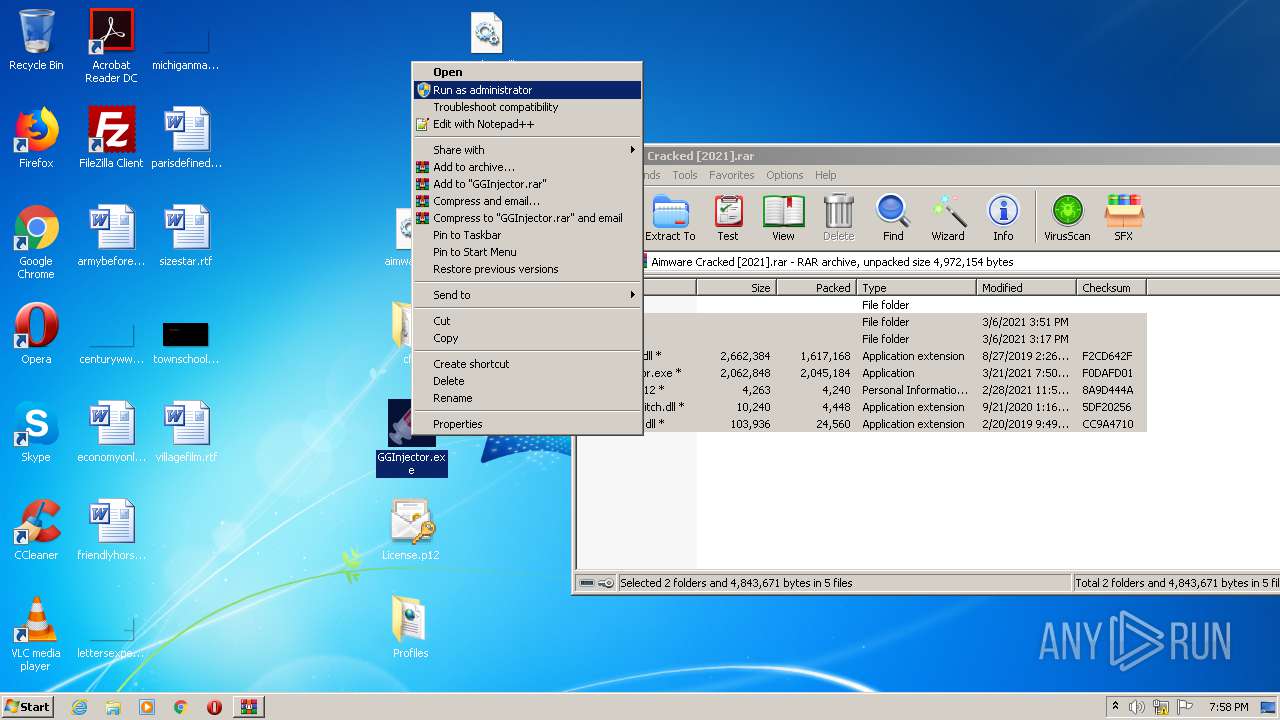Select Troubleshoot compatibility
1280x720 pixels.
tap(527, 107)
